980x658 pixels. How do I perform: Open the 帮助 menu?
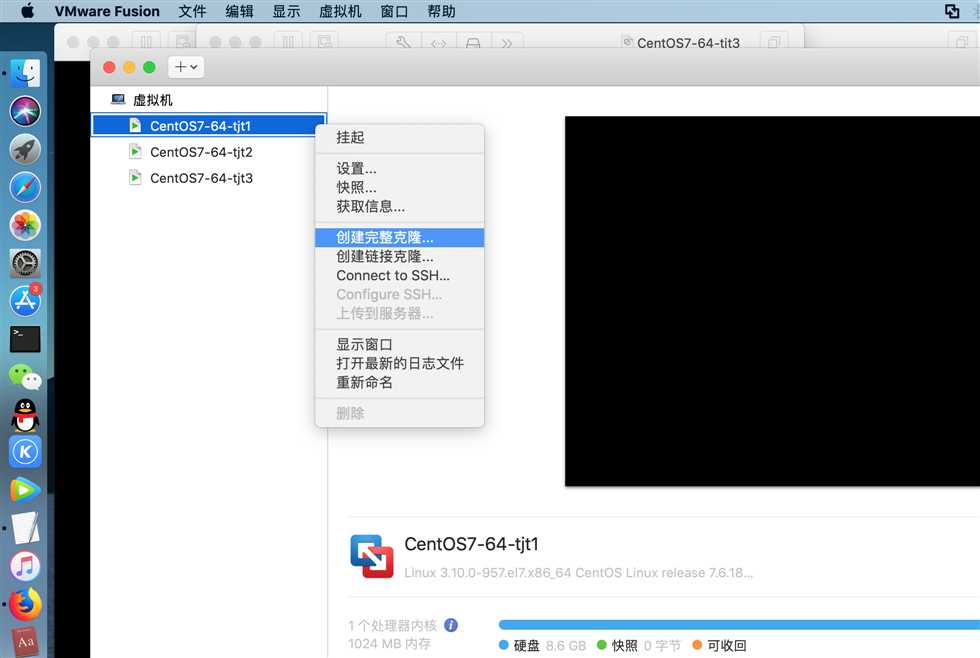click(x=441, y=11)
